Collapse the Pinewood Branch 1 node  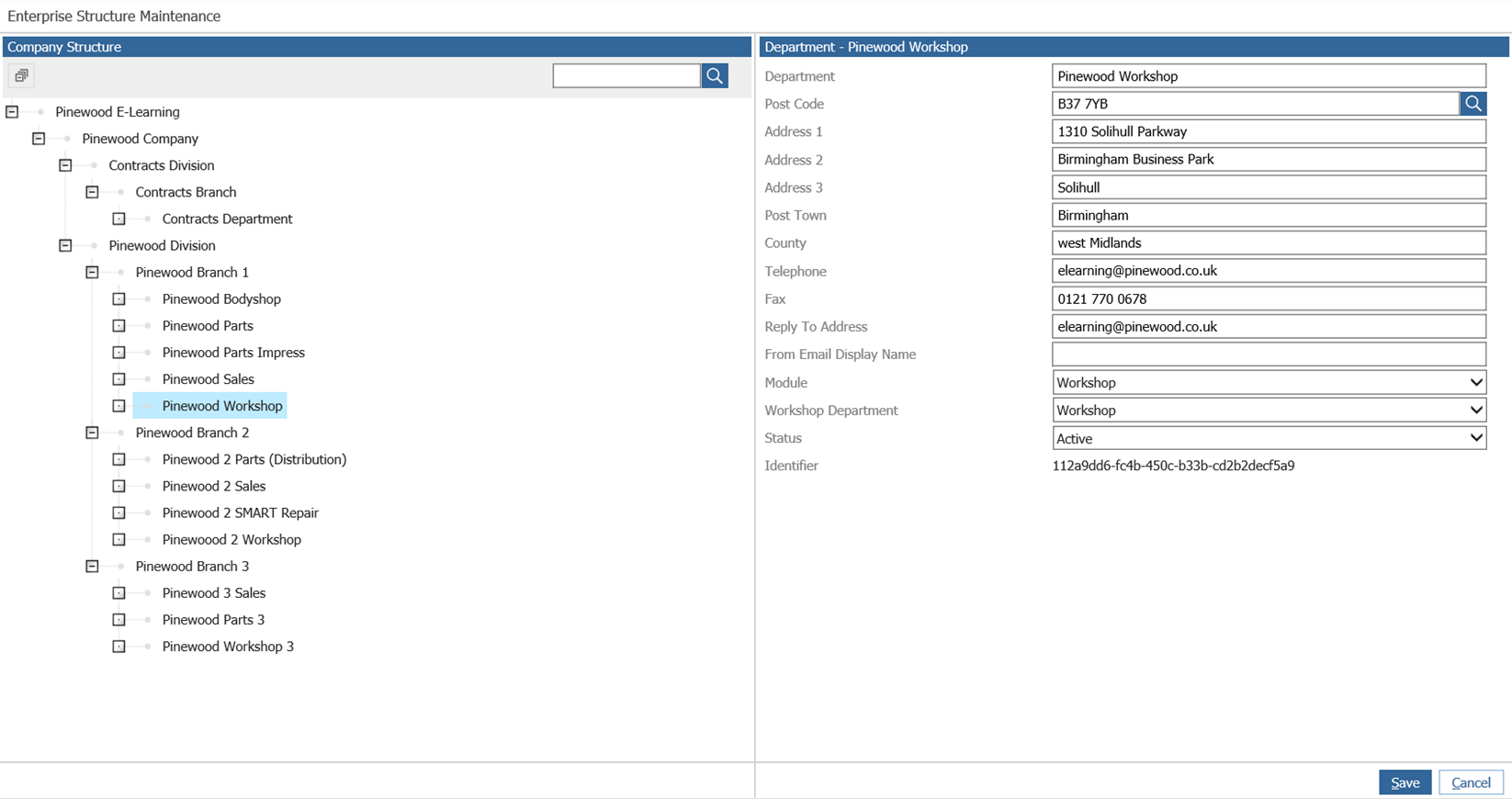[x=92, y=272]
